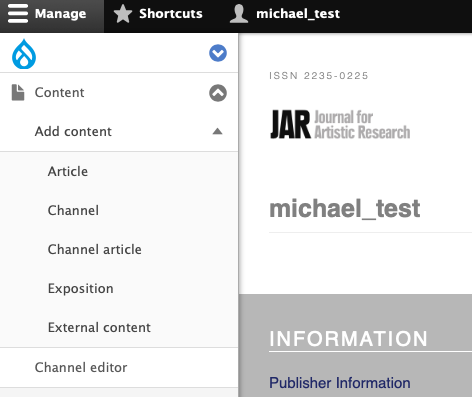This screenshot has width=472, height=397.
Task: Click the JAR journal logo
Action: 340,124
